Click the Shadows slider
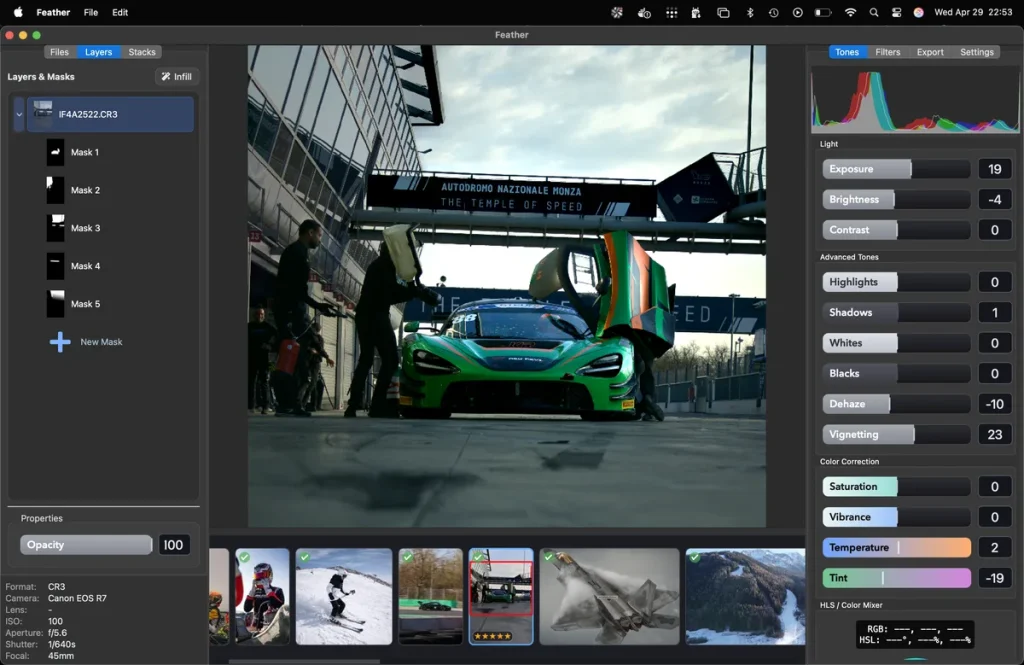The height and width of the screenshot is (665, 1024). pos(896,312)
